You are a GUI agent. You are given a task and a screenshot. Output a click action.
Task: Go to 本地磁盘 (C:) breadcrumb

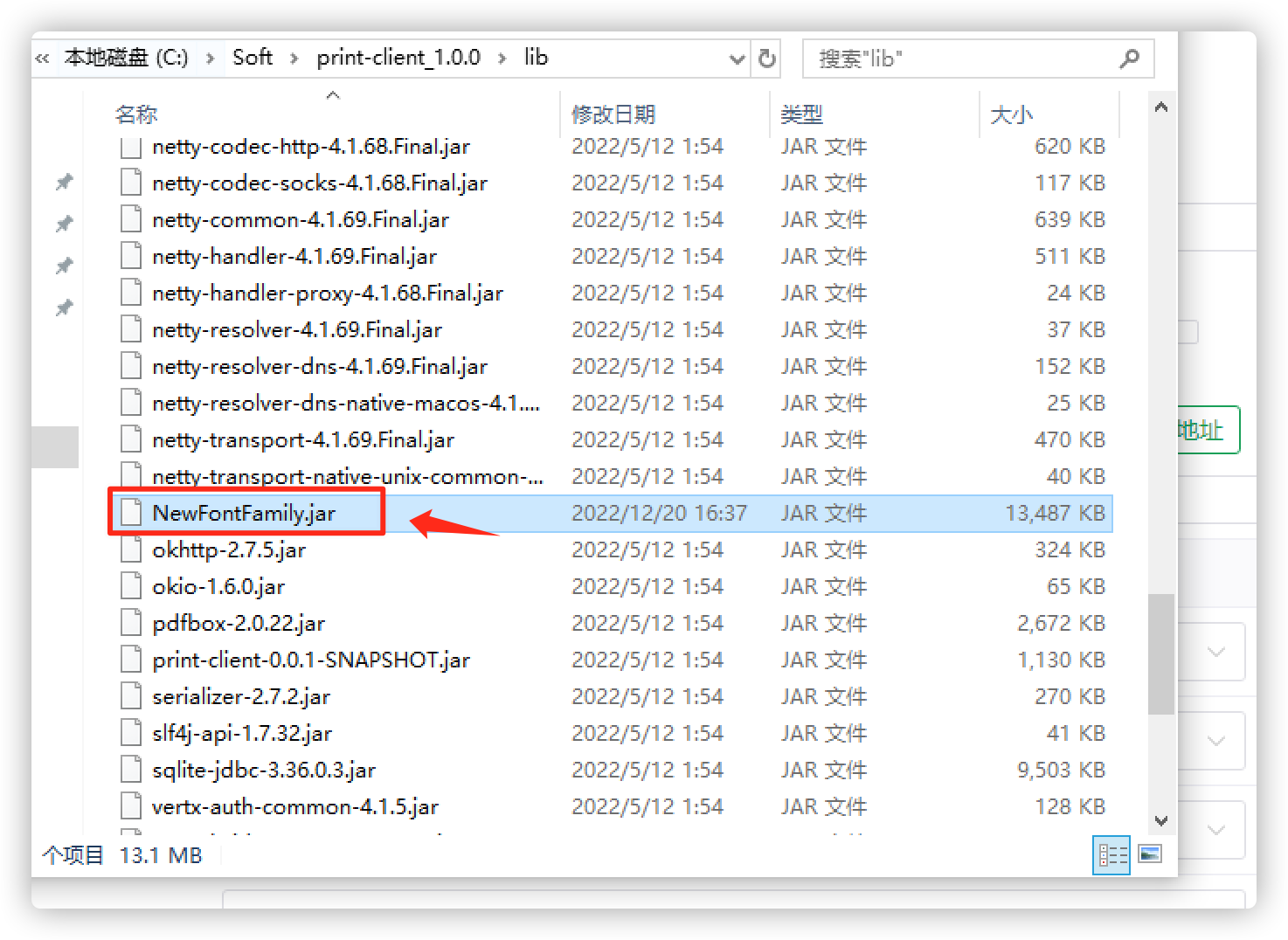(x=127, y=58)
